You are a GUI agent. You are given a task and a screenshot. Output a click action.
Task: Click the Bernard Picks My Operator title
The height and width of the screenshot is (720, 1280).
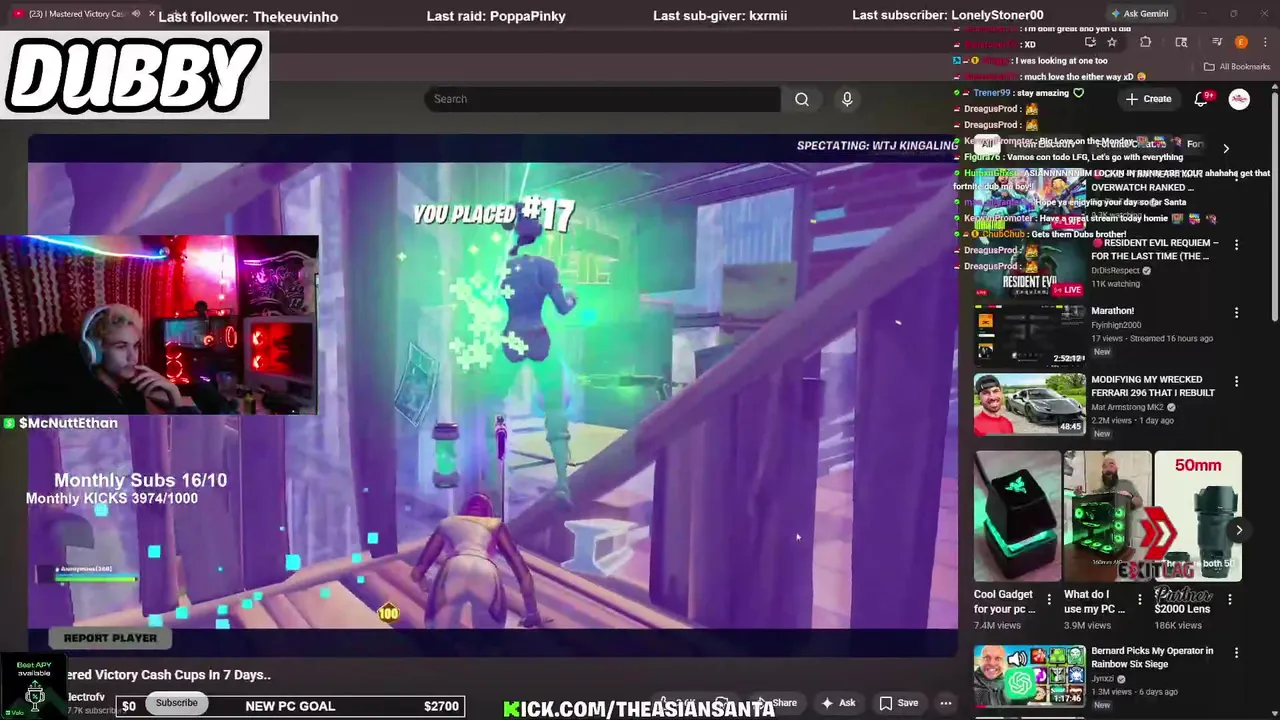[1152, 657]
